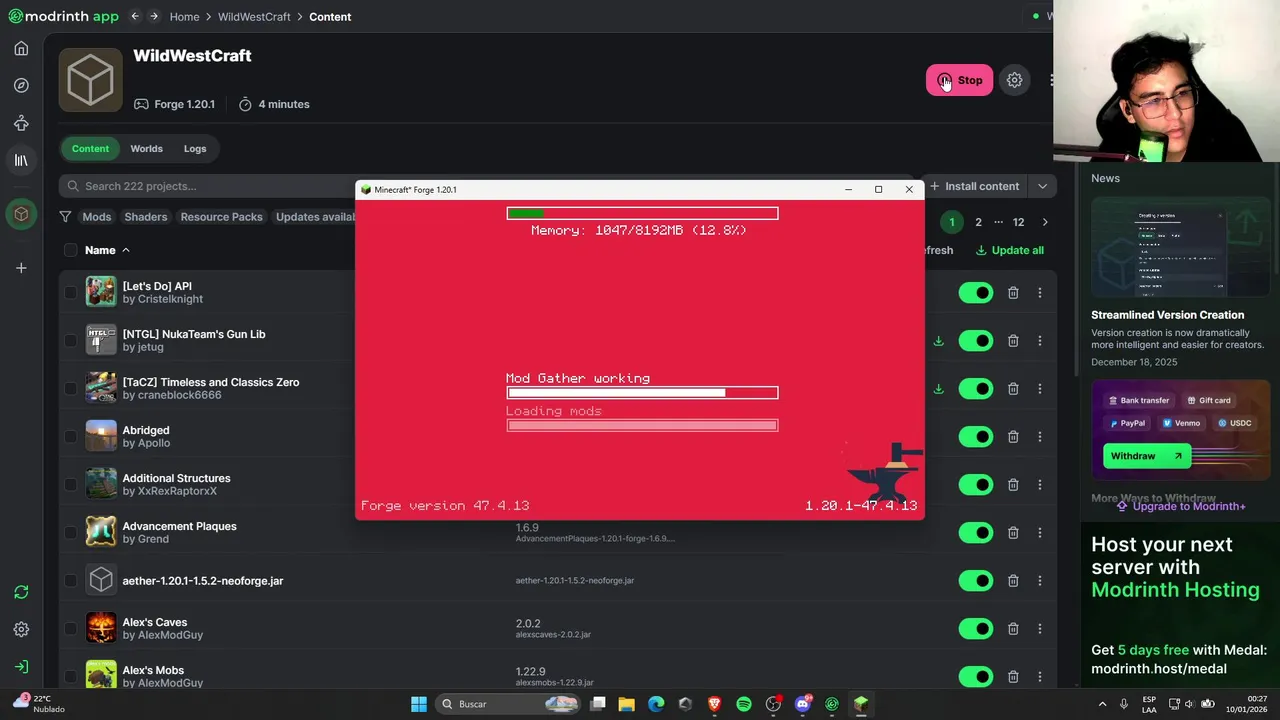Select all mods with header checkbox
Viewport: 1280px width, 720px height.
(x=70, y=250)
